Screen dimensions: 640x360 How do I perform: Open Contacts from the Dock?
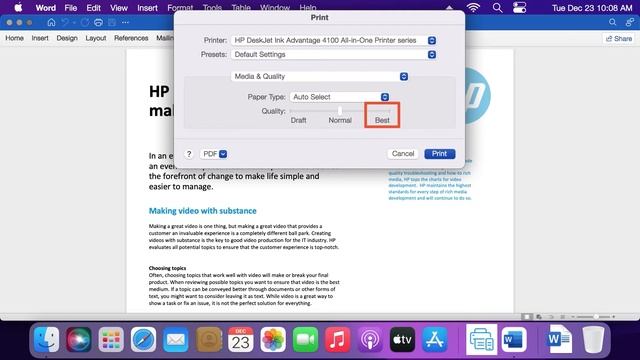tap(209, 339)
